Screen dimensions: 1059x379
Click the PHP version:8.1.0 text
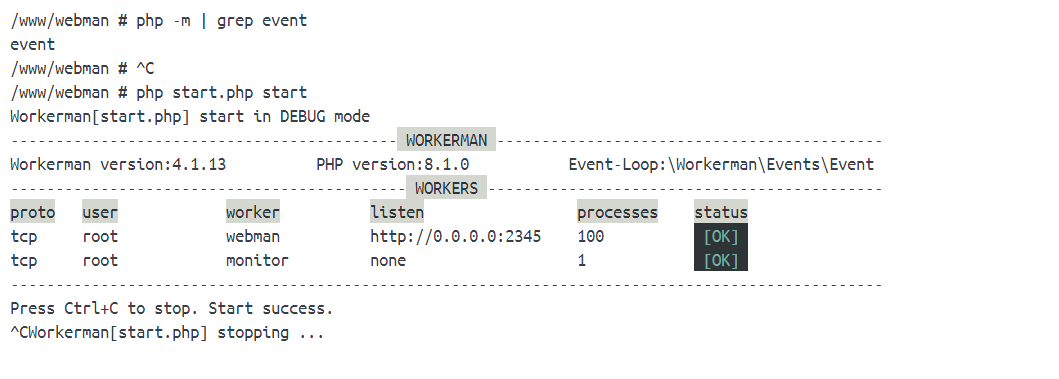coord(392,164)
